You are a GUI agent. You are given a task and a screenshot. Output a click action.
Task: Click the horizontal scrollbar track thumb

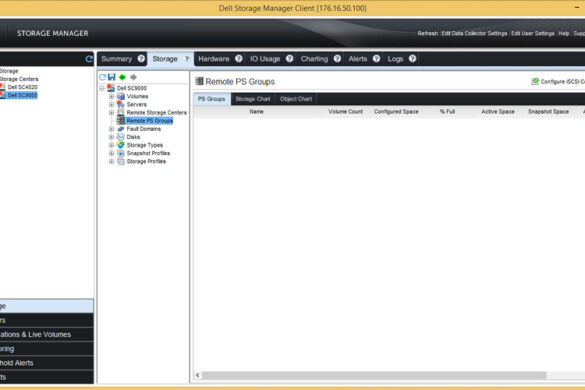click(x=374, y=375)
